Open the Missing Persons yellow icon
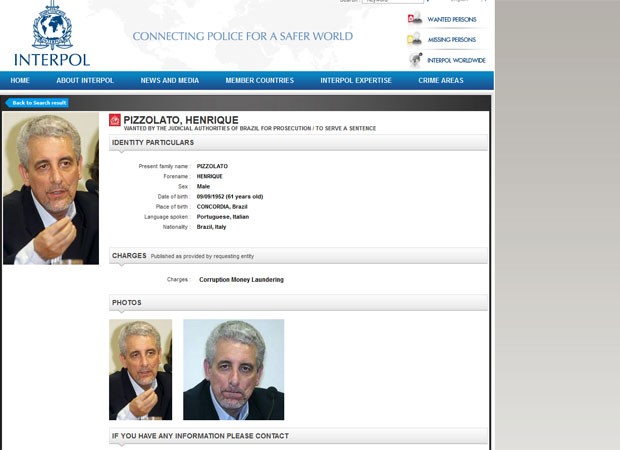Viewport: 620px width, 450px height. tap(414, 39)
